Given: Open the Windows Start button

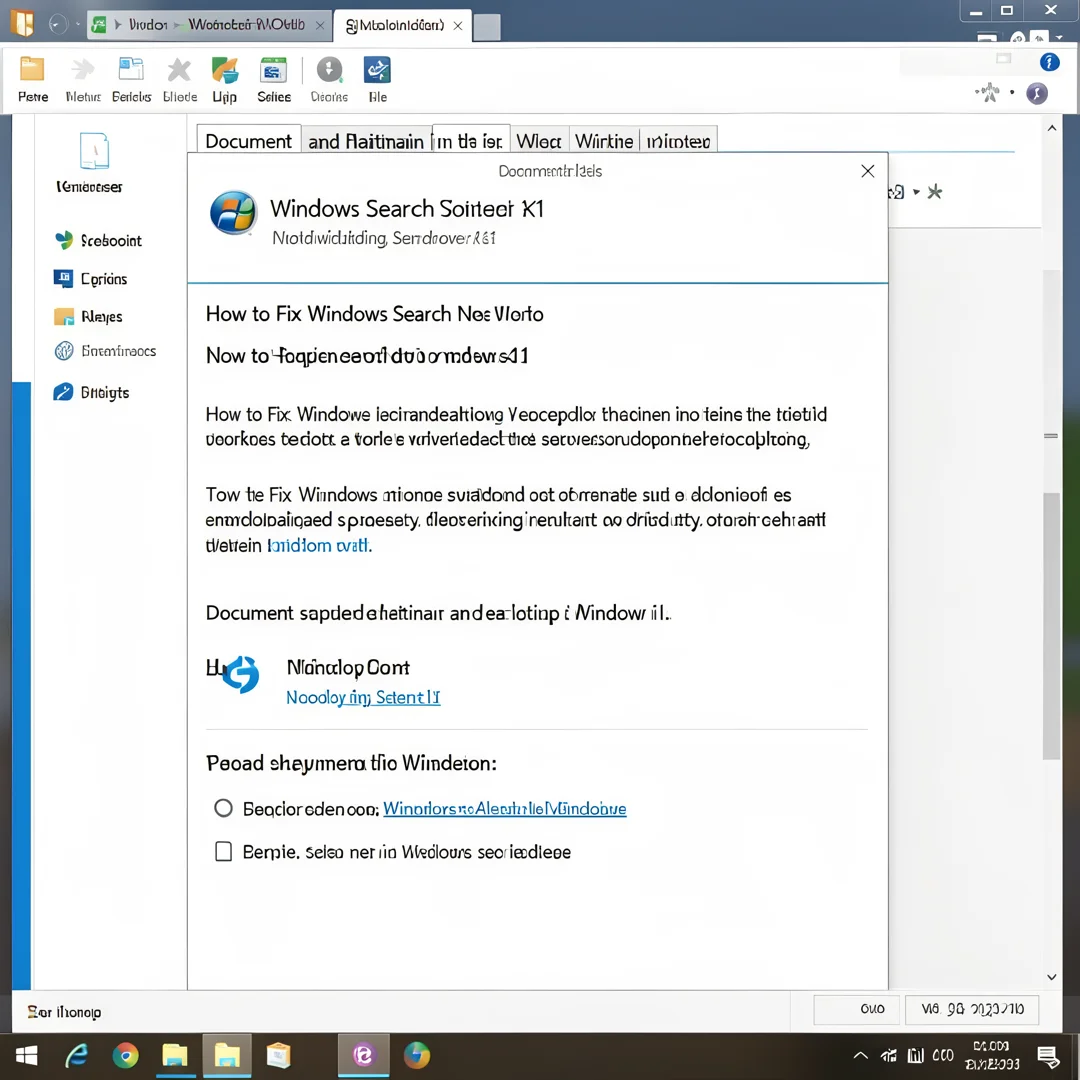Looking at the screenshot, I should click(x=26, y=1055).
